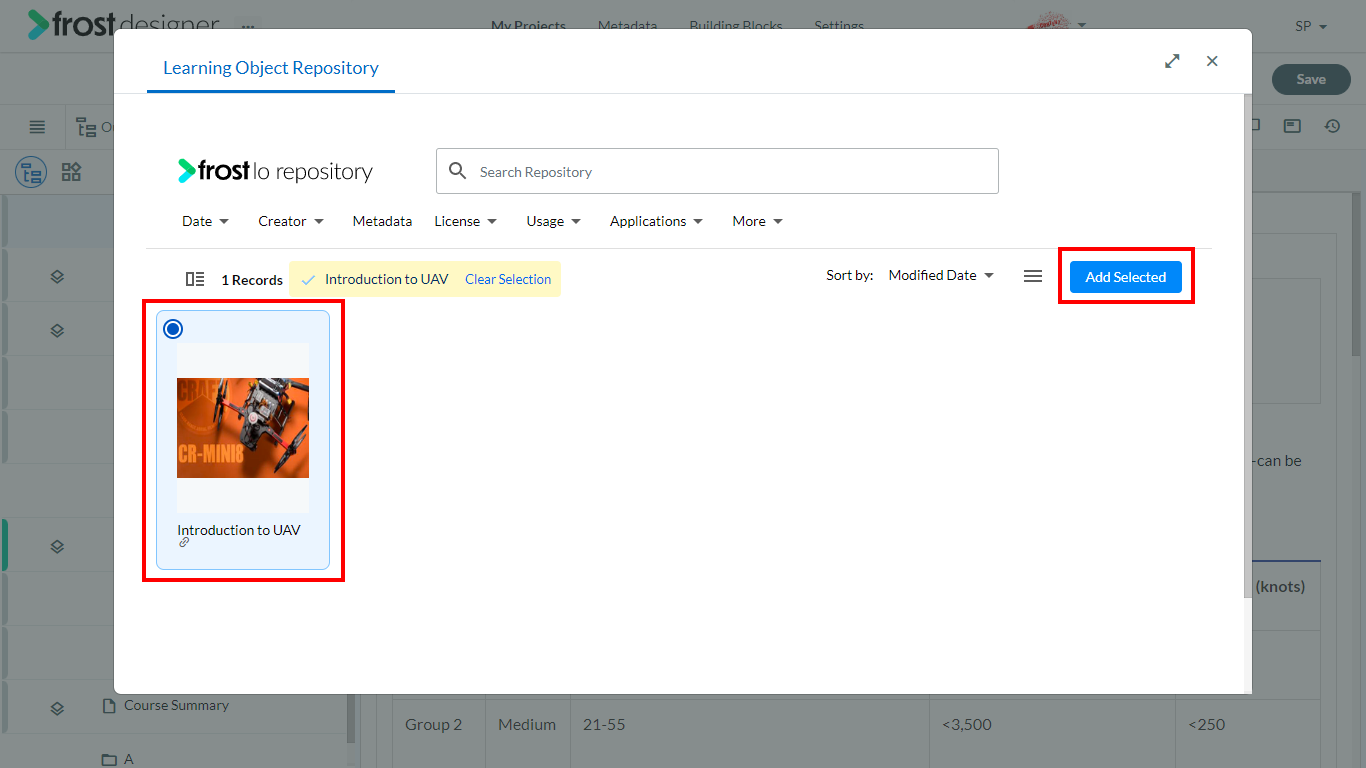Click the layers icon beside Course Summary
1366x768 pixels.
57,709
